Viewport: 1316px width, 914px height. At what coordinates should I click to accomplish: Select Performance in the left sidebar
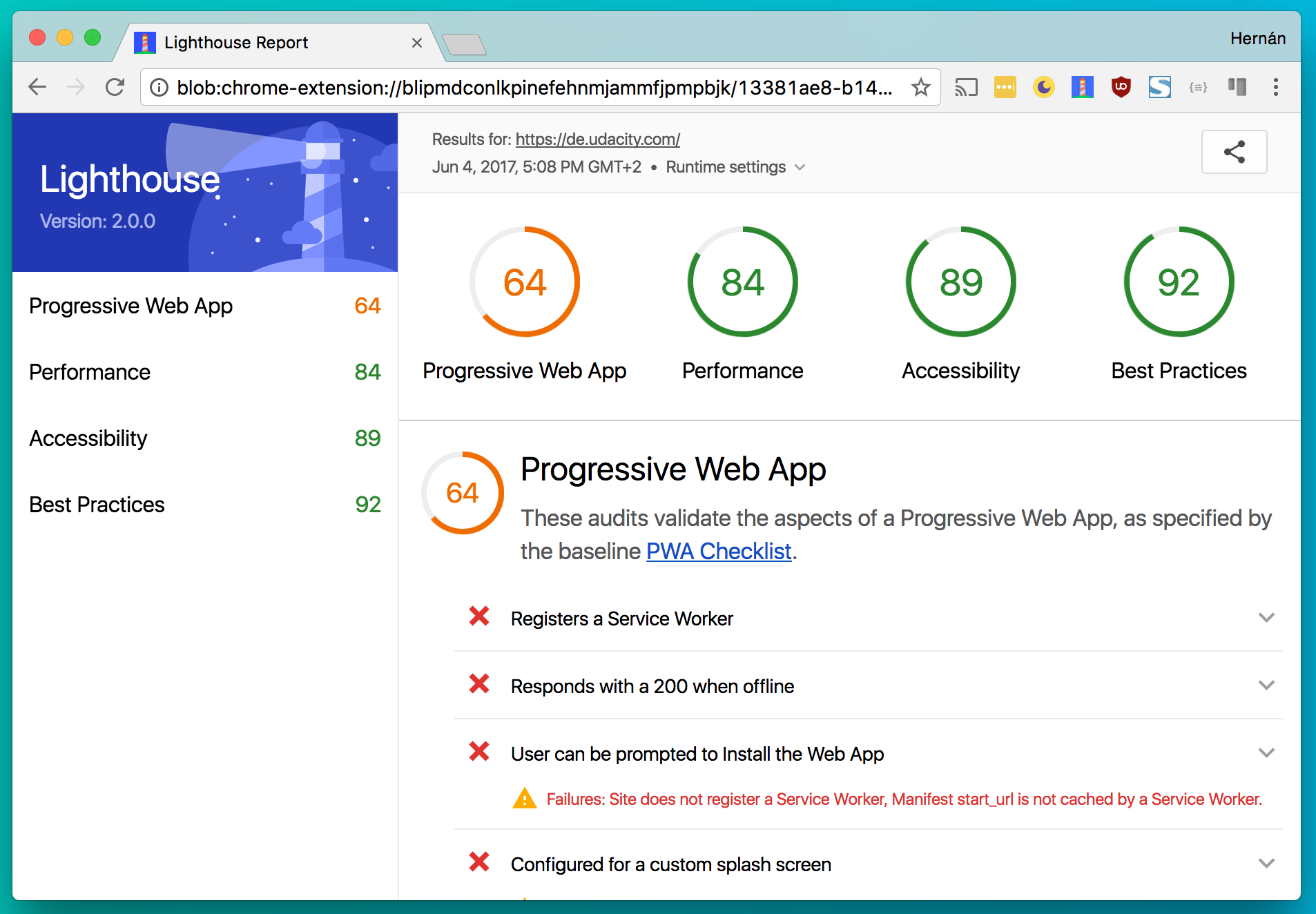90,372
